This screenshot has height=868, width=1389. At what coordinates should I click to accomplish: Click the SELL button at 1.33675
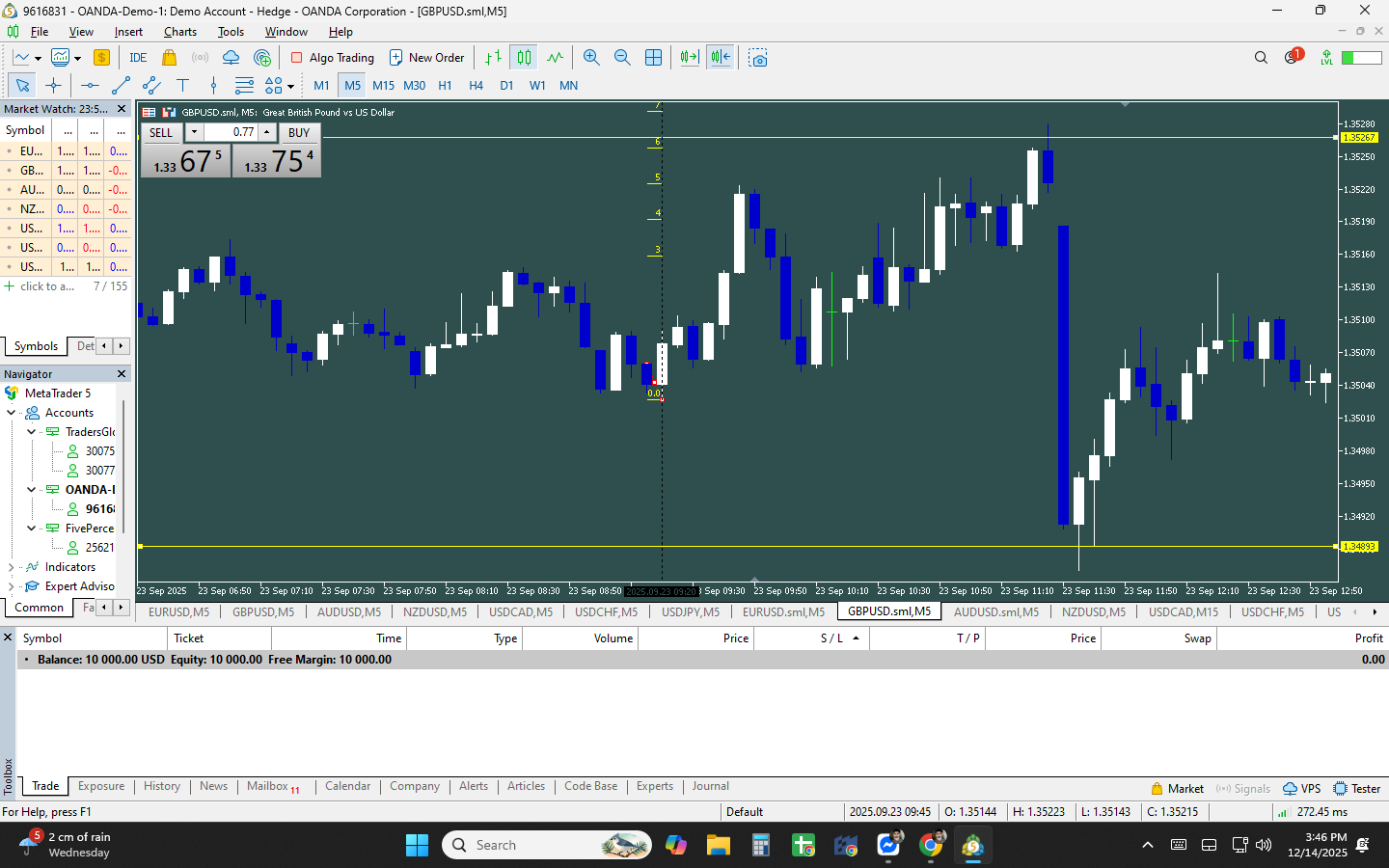187,160
